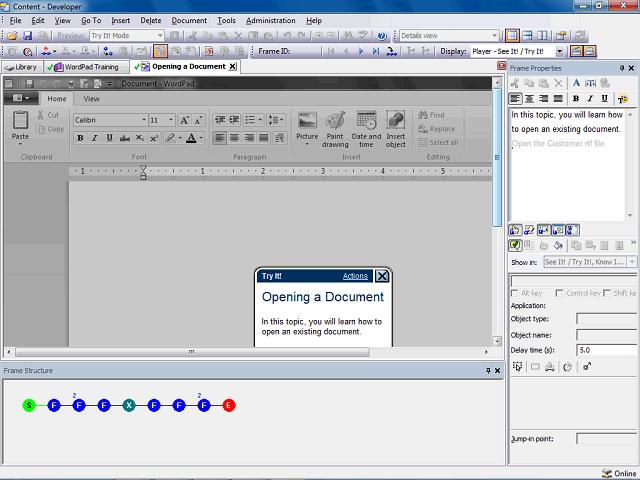The width and height of the screenshot is (640, 480).
Task: Open the Administration menu
Action: click(x=270, y=20)
